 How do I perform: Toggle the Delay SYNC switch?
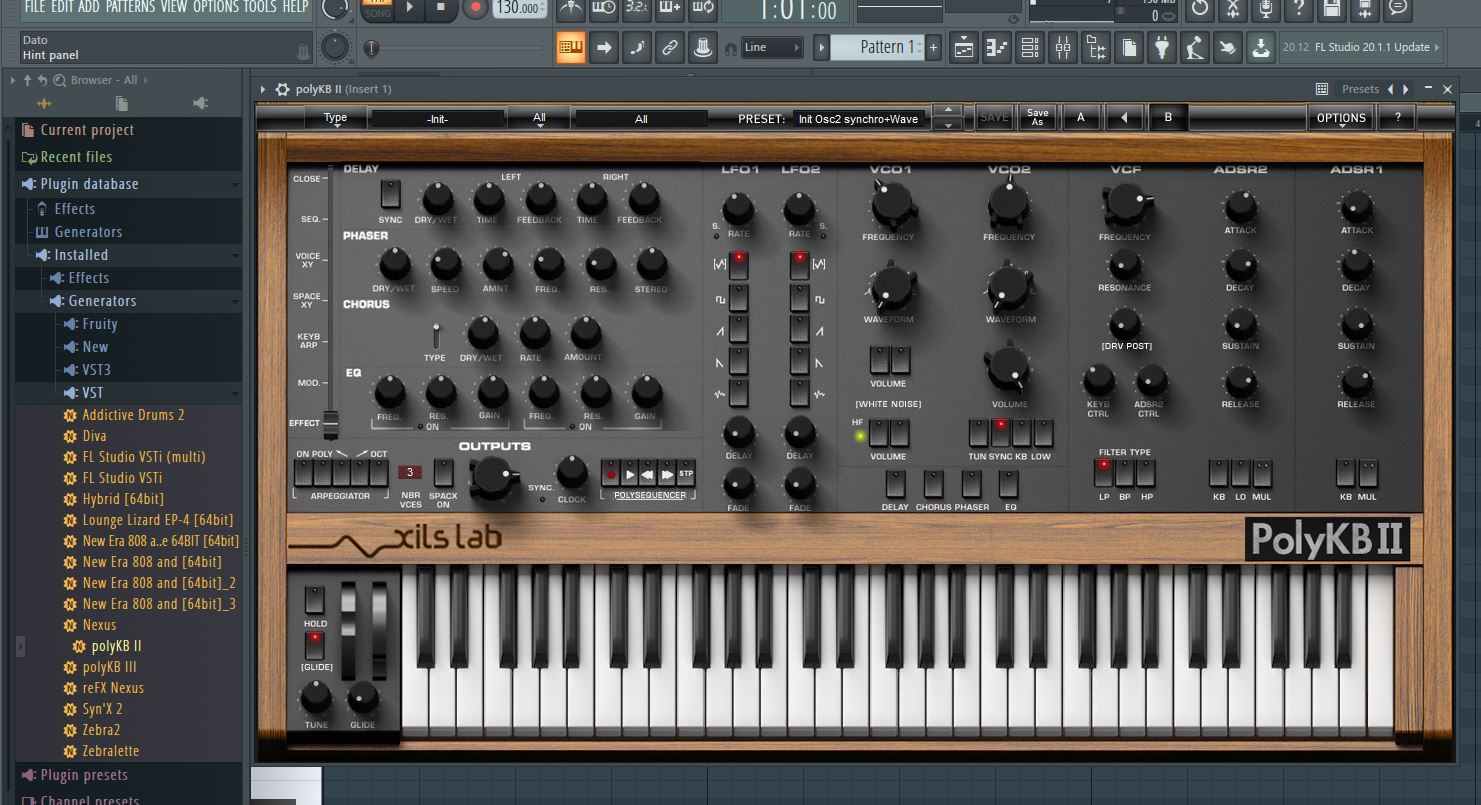pos(390,194)
